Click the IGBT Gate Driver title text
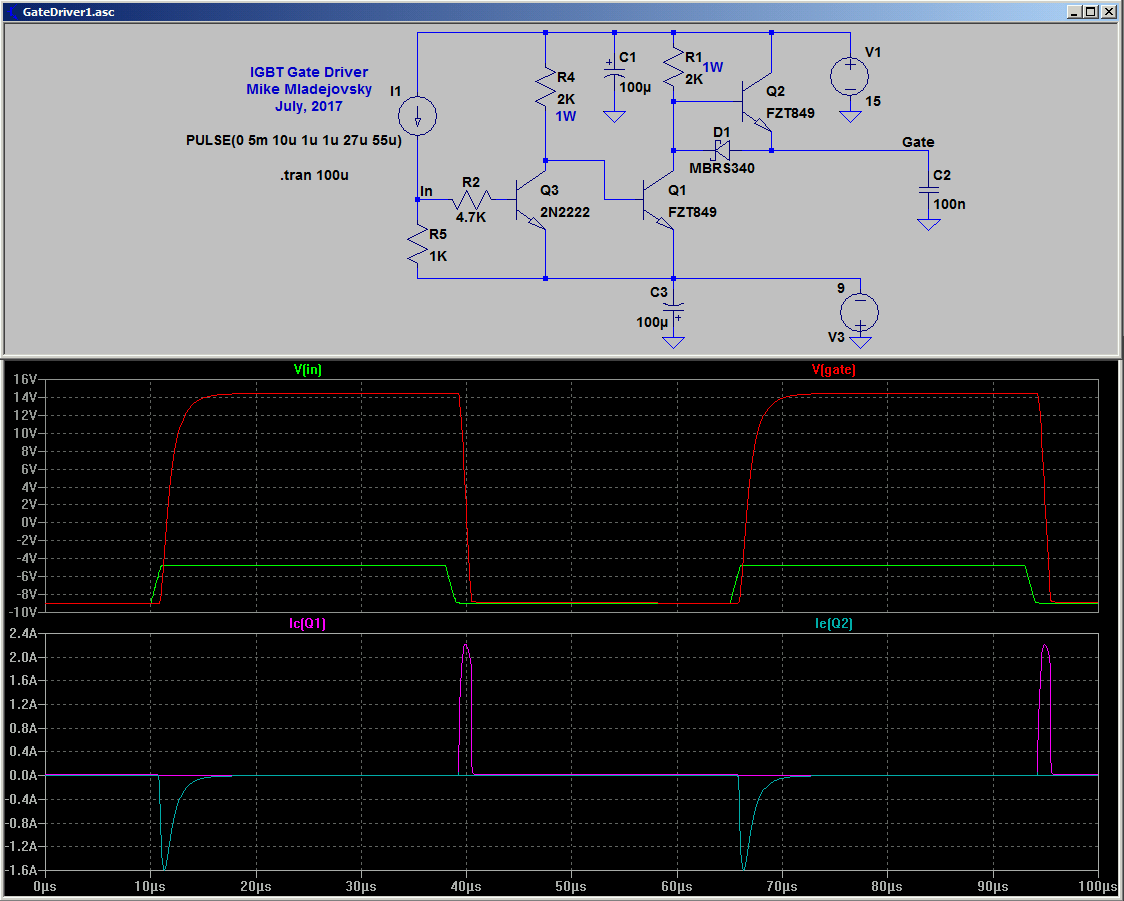1124x901 pixels. click(308, 72)
